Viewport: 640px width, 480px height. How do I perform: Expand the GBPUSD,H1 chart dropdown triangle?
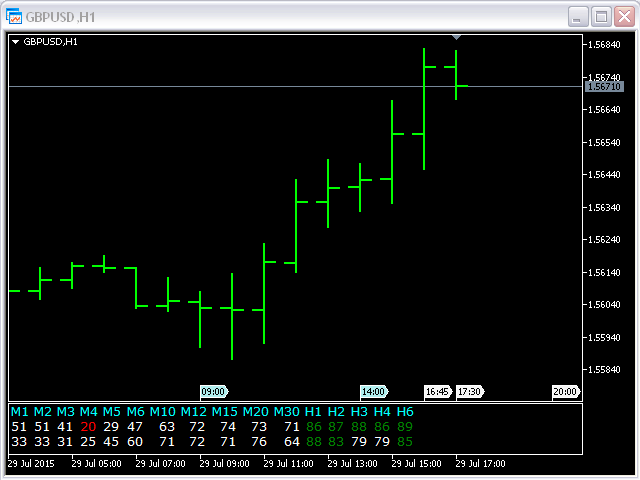coord(16,42)
